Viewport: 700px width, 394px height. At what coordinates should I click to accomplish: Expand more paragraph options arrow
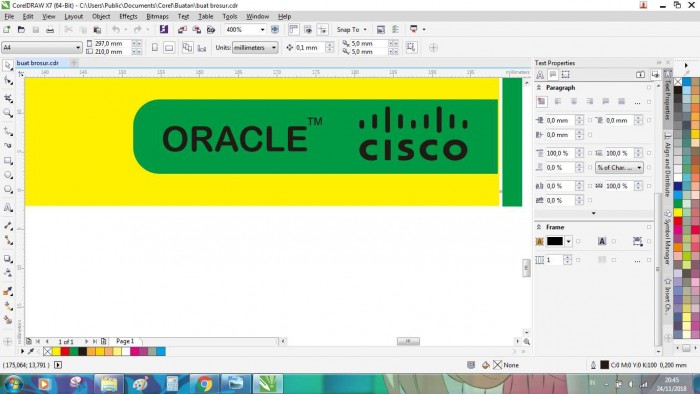click(593, 213)
